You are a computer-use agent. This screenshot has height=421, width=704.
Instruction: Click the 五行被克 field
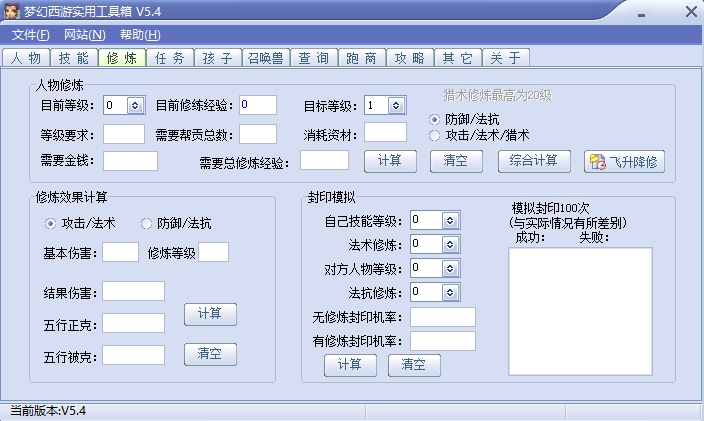[x=133, y=355]
